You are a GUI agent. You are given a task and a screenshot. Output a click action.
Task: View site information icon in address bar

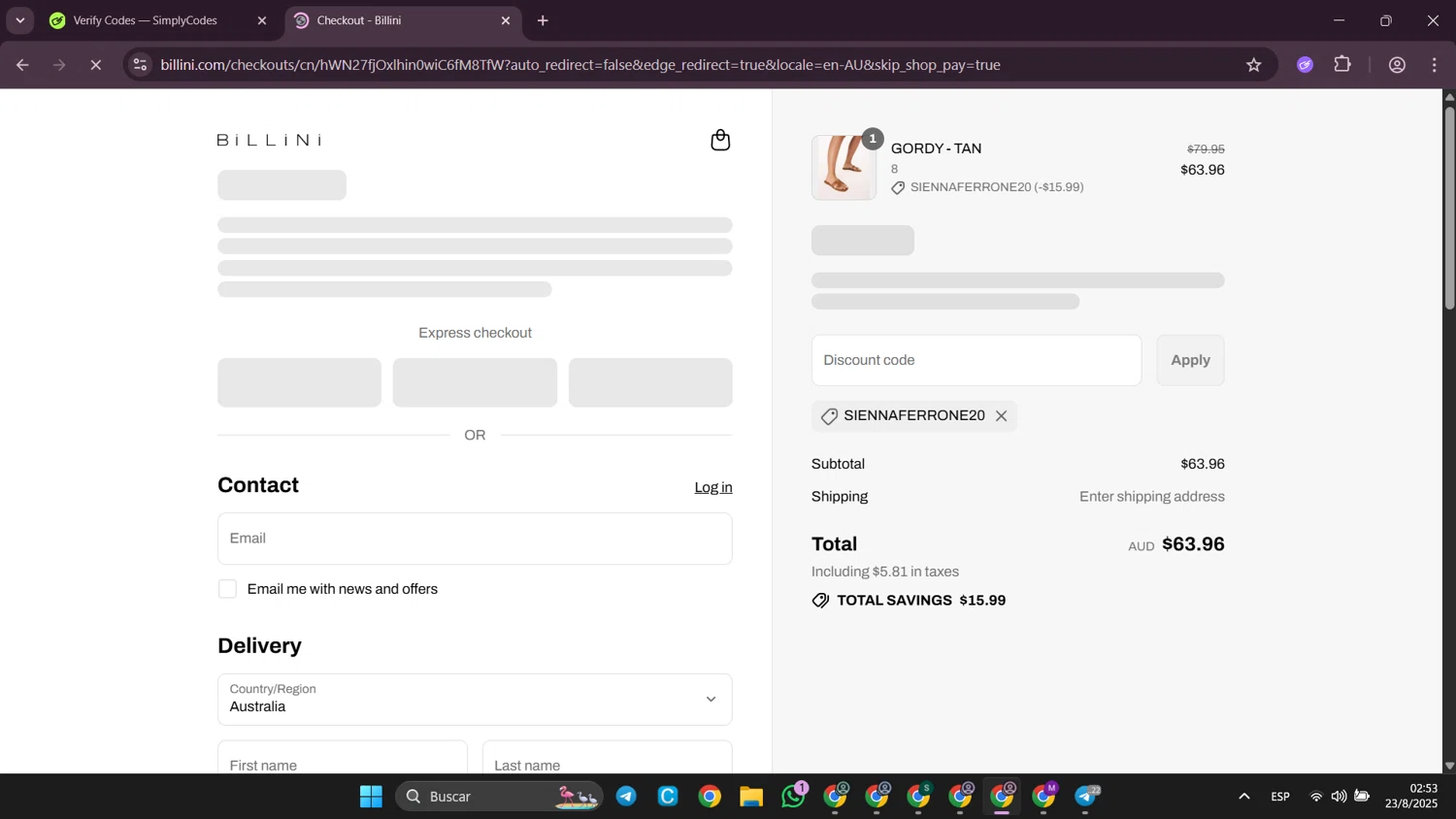[140, 65]
